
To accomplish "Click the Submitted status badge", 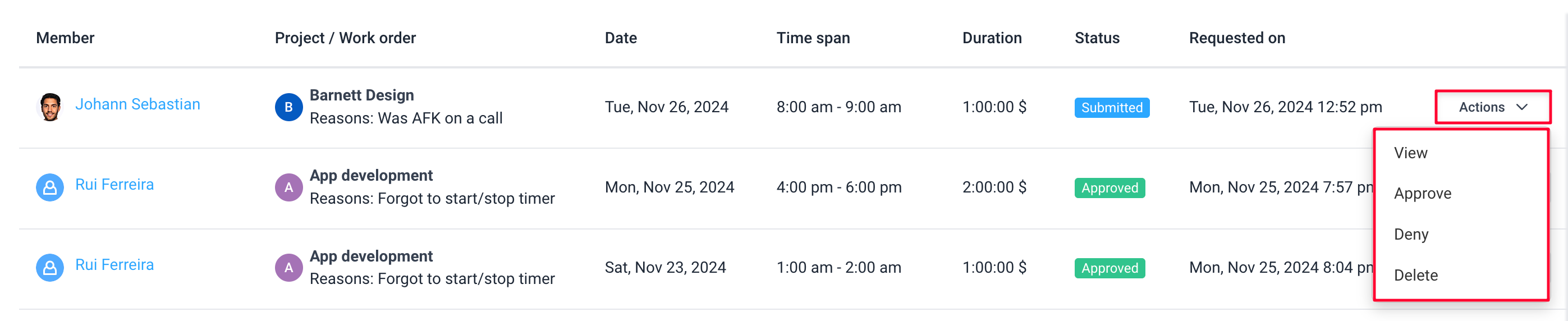I will click(1112, 108).
